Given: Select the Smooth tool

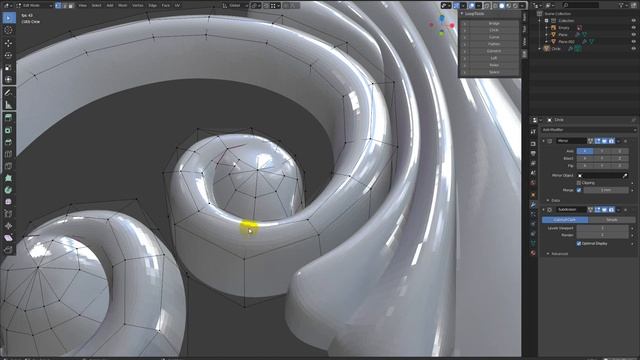Looking at the screenshot, I should [9, 202].
